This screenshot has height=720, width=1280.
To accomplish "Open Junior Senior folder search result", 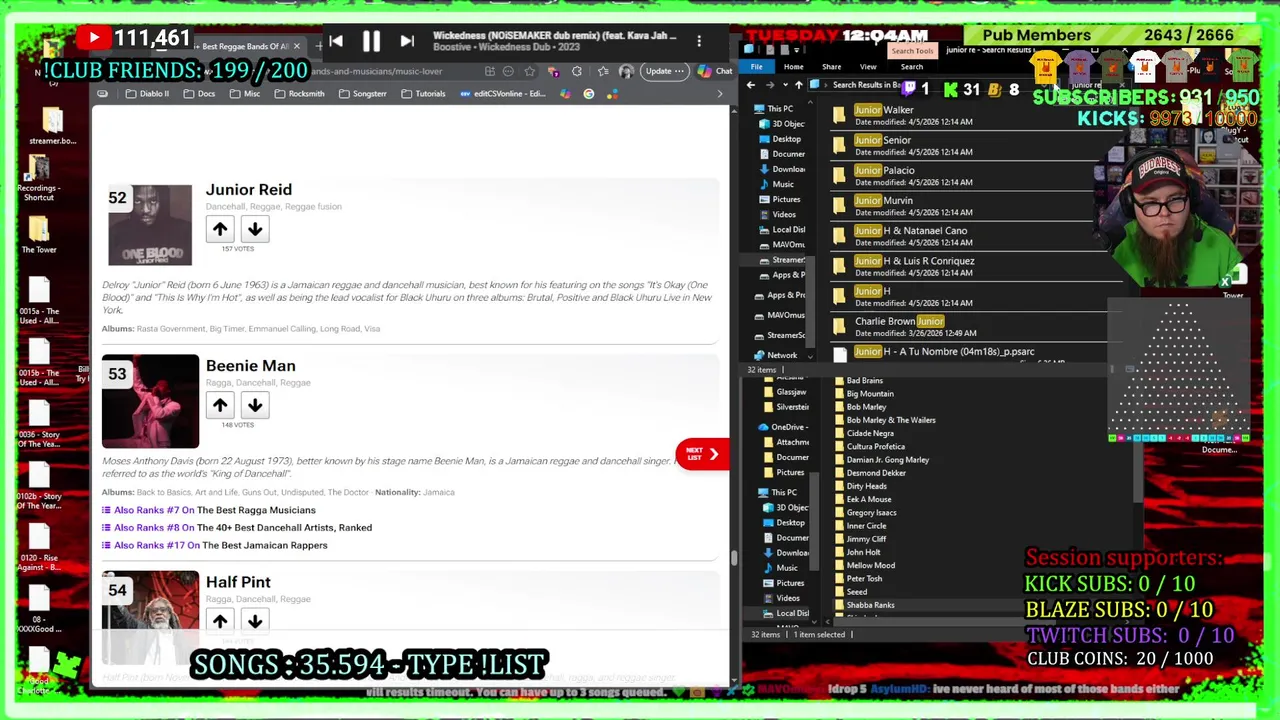I will [x=964, y=146].
